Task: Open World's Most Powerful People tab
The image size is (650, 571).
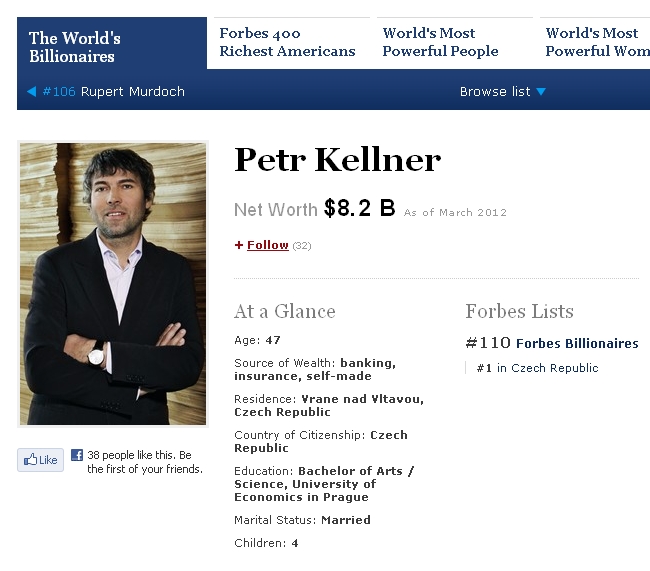Action: tap(440, 42)
